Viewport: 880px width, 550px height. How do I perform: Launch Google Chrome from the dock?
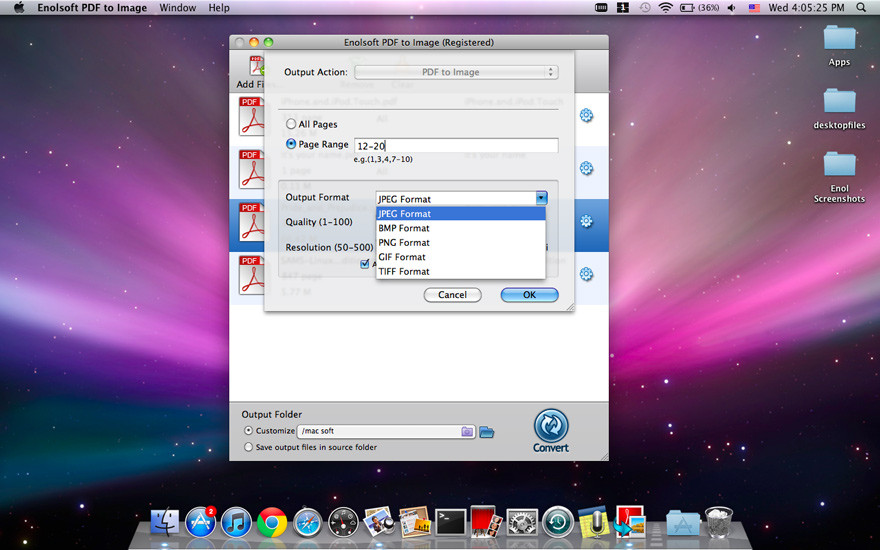pos(272,522)
